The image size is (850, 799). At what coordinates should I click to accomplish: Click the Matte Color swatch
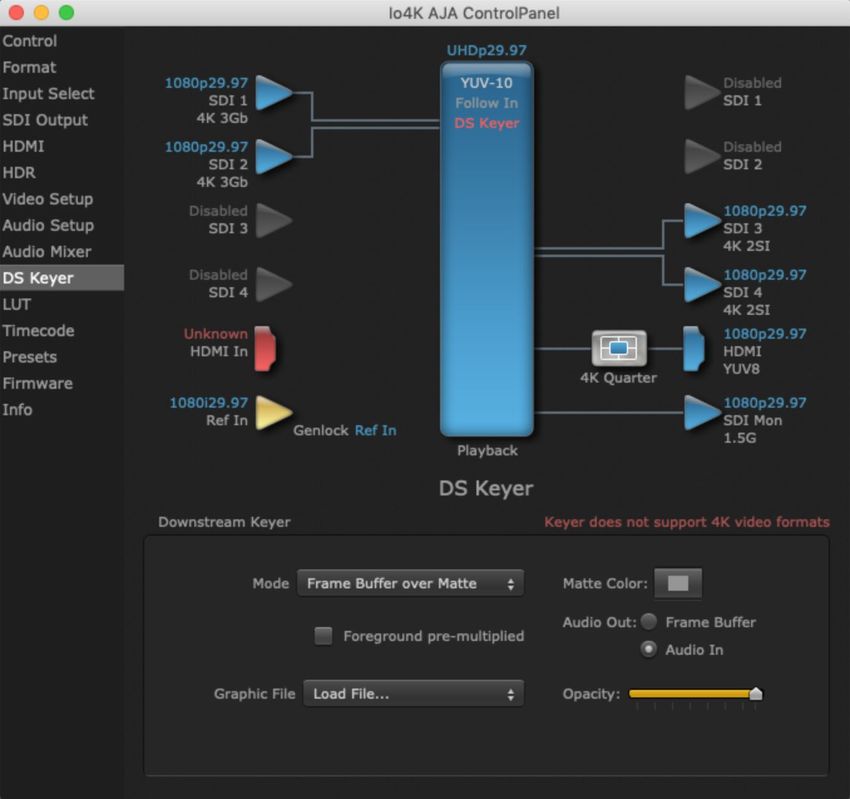click(678, 583)
